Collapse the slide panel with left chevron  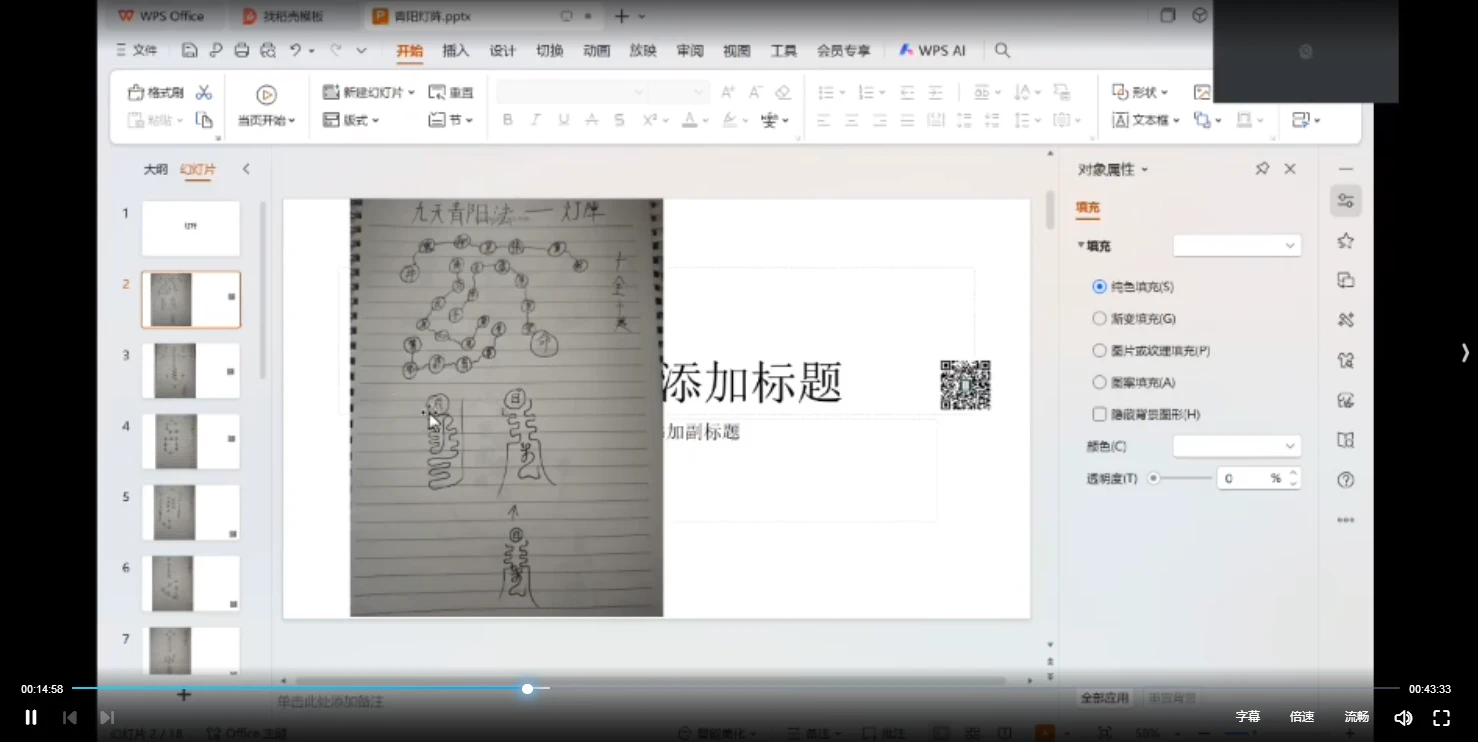tap(246, 169)
